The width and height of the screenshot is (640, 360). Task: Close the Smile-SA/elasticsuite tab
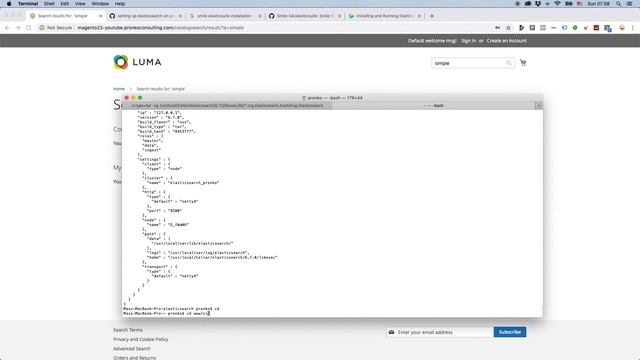pyautogui.click(x=339, y=16)
